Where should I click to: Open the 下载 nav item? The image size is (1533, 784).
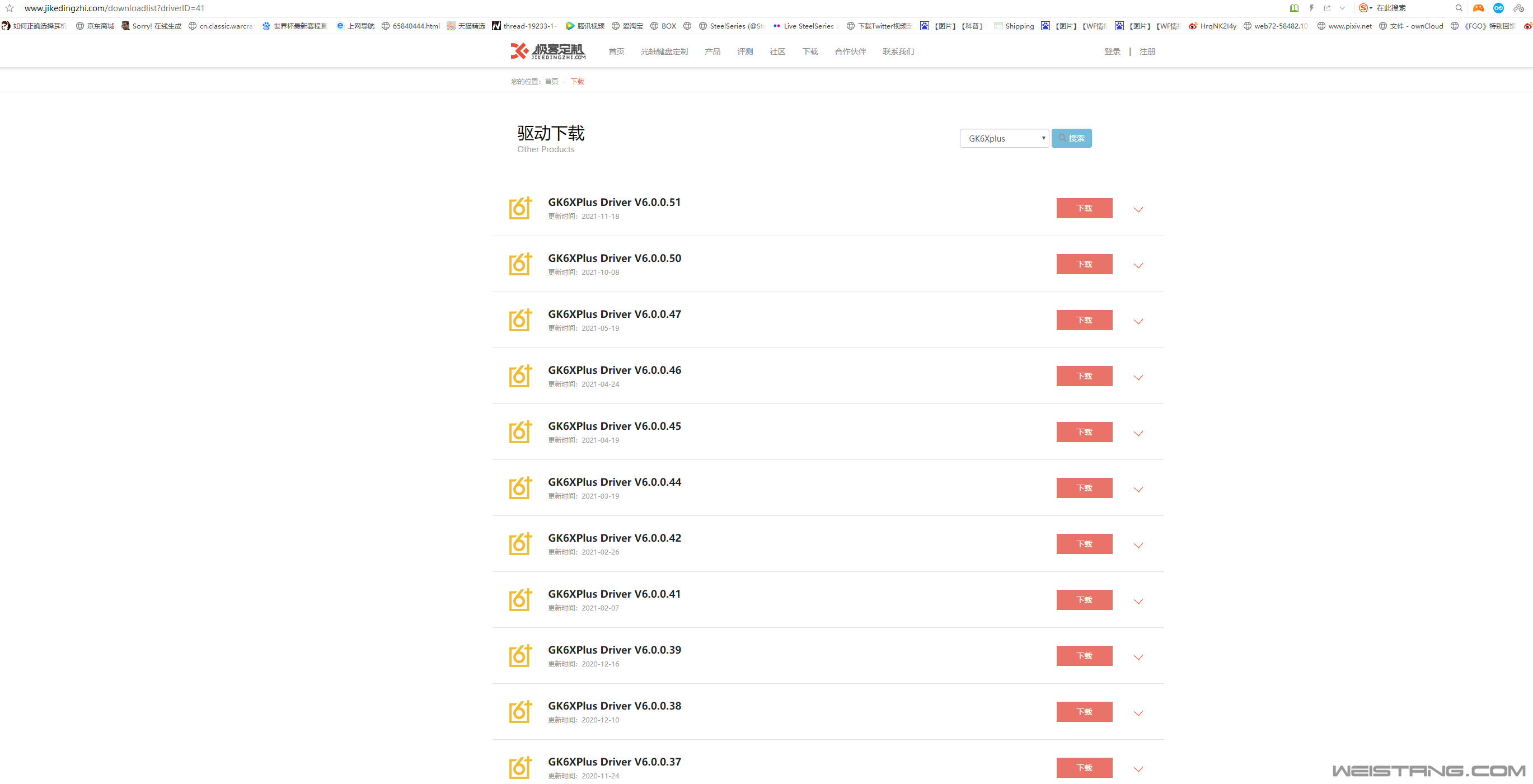coord(810,51)
